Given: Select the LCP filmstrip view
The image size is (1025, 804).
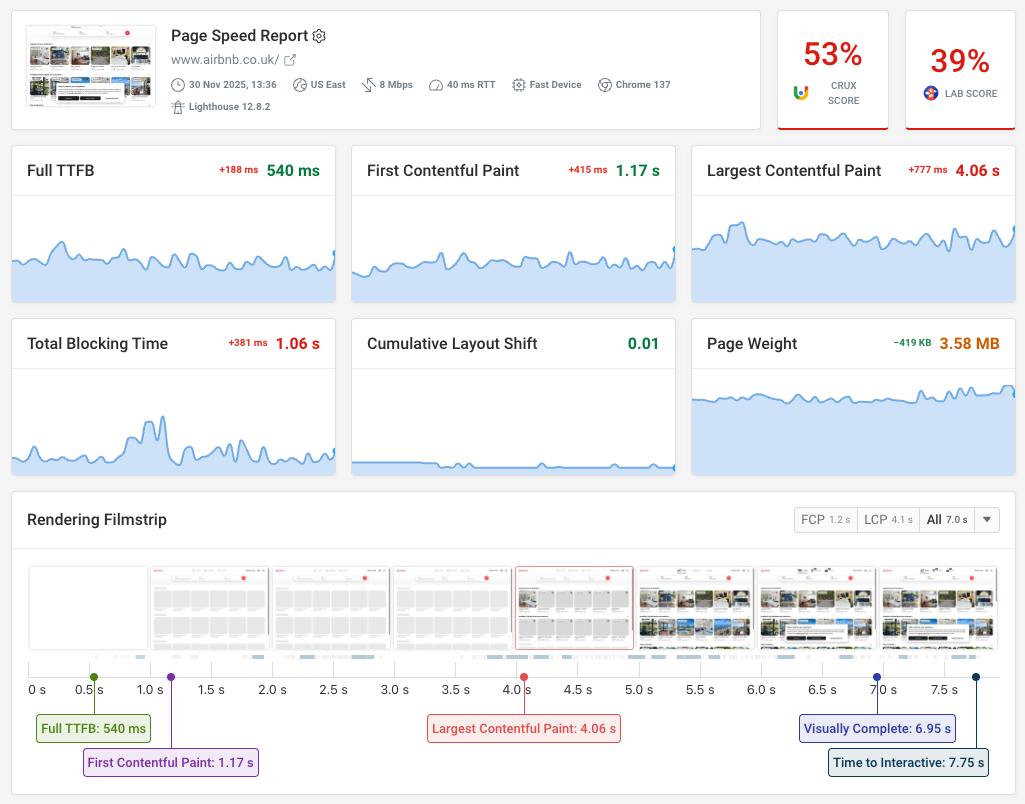Looking at the screenshot, I should [888, 519].
